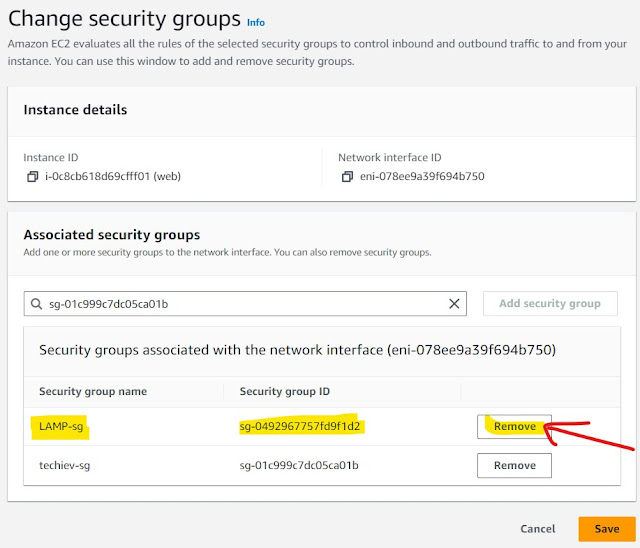Click sg-01c999c7dc05ca01b in the techiev-sg row
The height and width of the screenshot is (548, 640).
click(299, 465)
